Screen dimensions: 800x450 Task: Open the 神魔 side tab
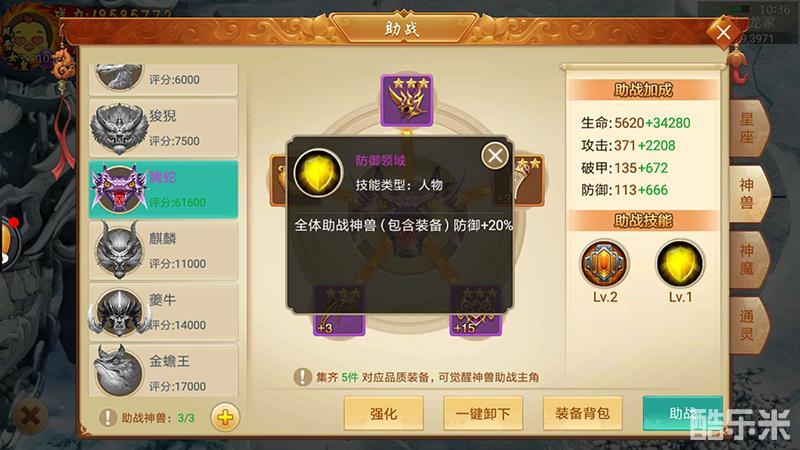tap(747, 259)
